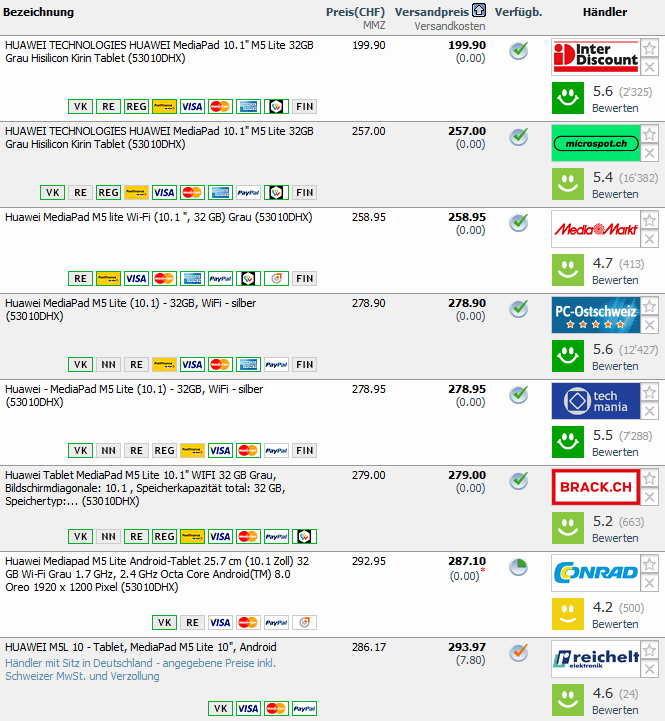Click the reichelt elektronik logo
The image size is (665, 721).
595,660
